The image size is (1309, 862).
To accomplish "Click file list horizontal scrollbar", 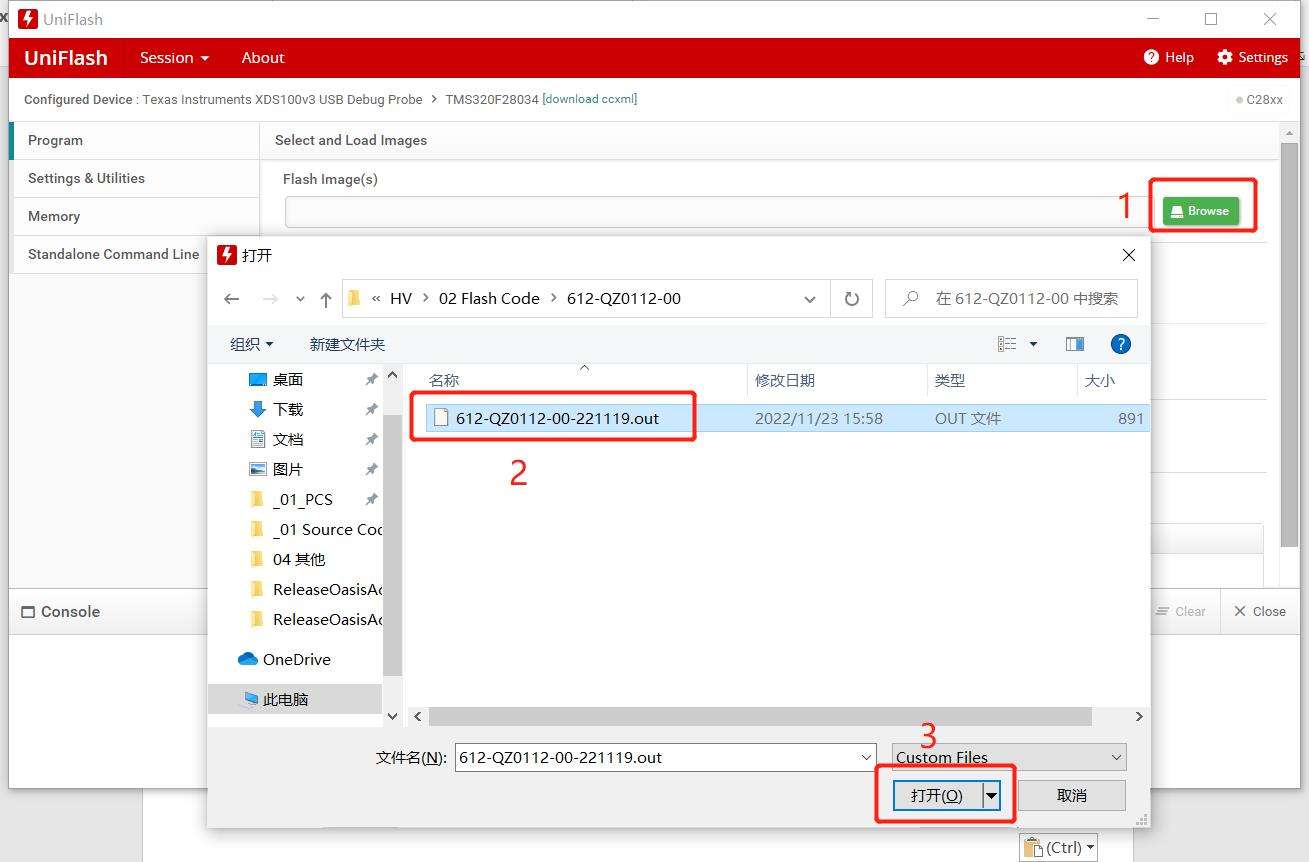I will point(760,716).
